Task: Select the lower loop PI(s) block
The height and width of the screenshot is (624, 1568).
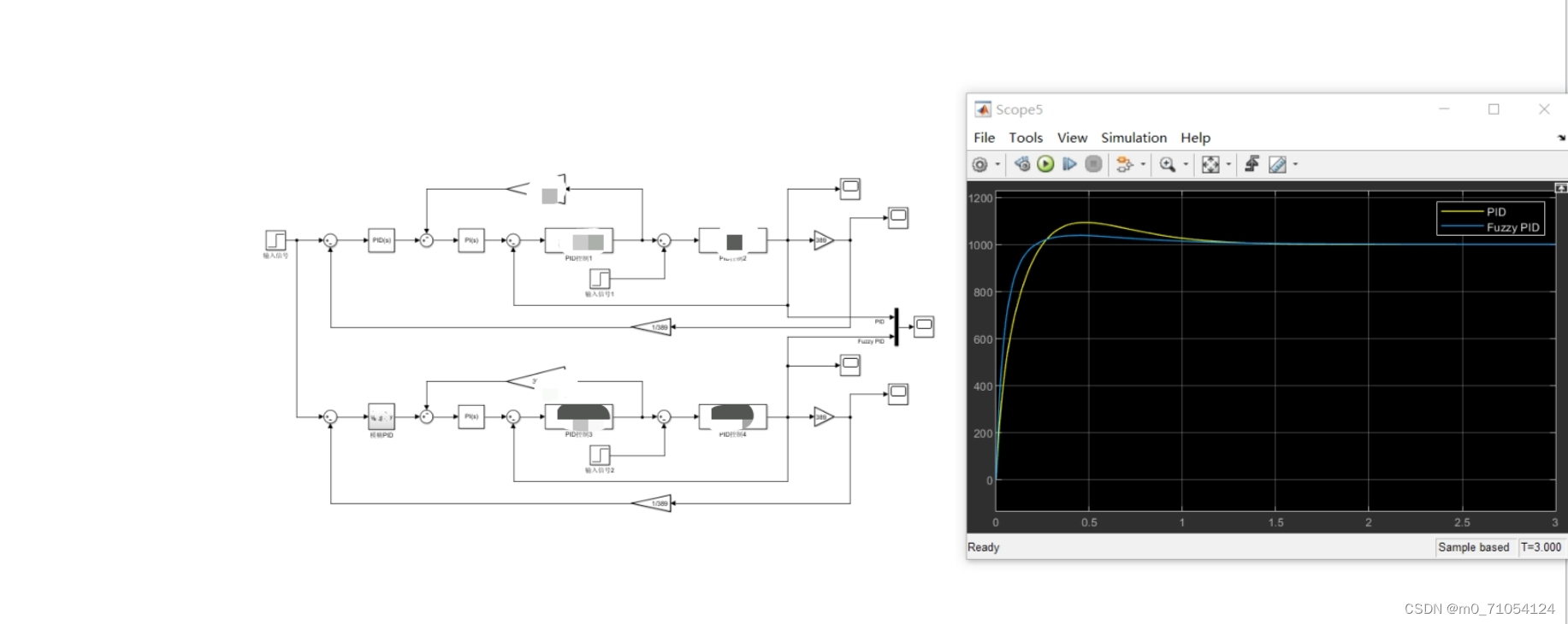Action: click(x=471, y=416)
